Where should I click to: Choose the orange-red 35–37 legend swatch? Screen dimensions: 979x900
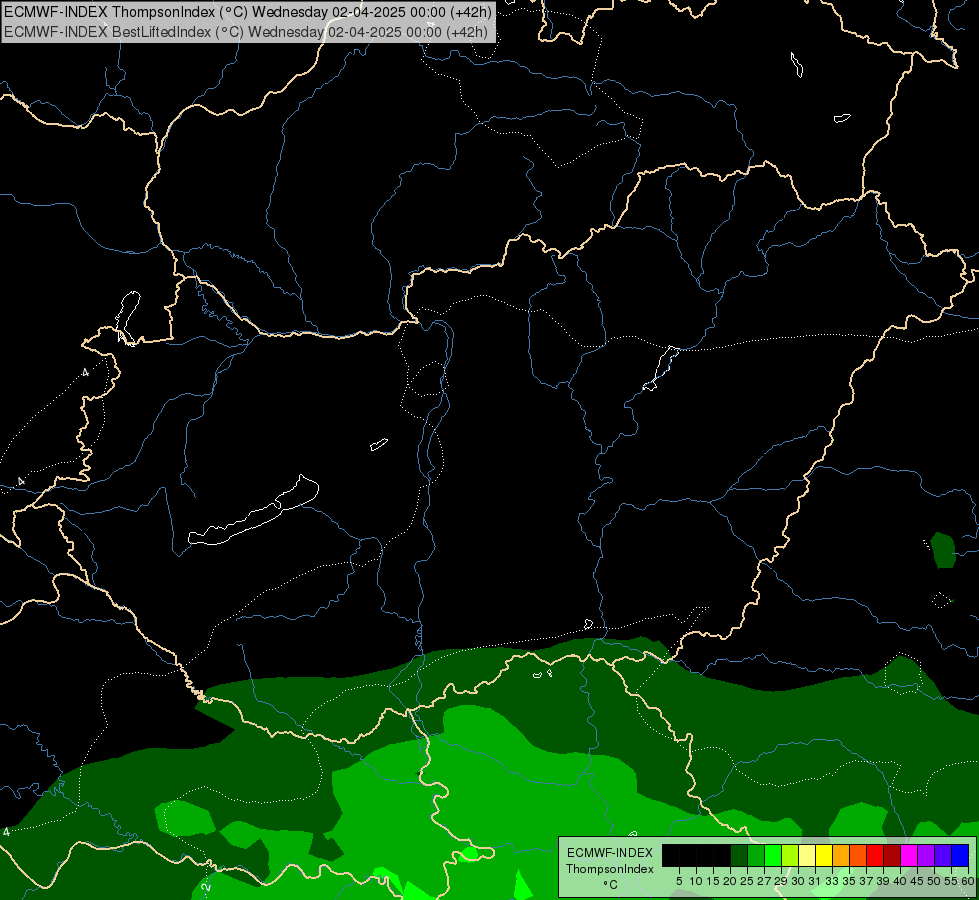(858, 856)
